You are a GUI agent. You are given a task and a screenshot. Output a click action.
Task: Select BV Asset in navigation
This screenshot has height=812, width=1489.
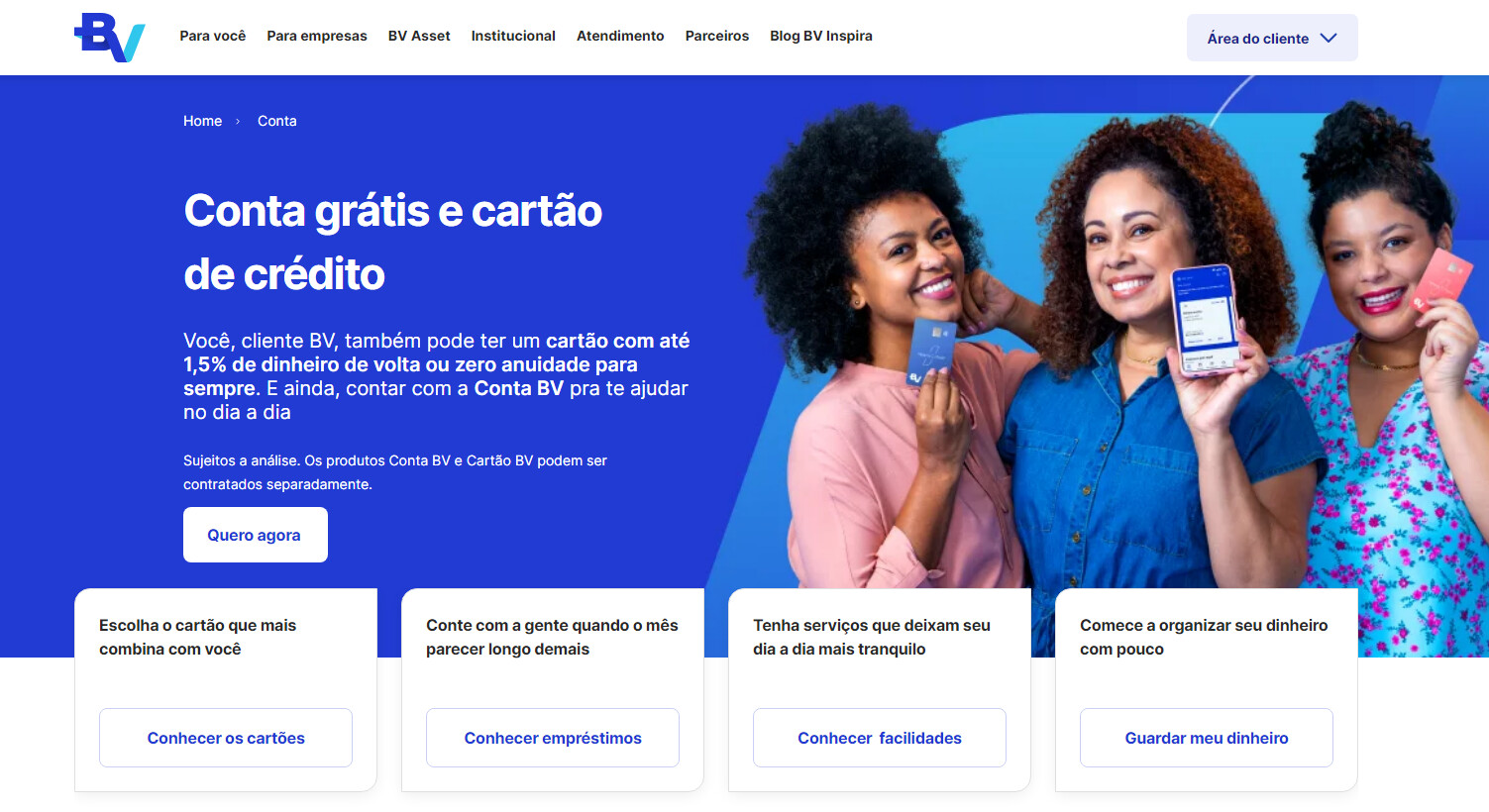(419, 36)
